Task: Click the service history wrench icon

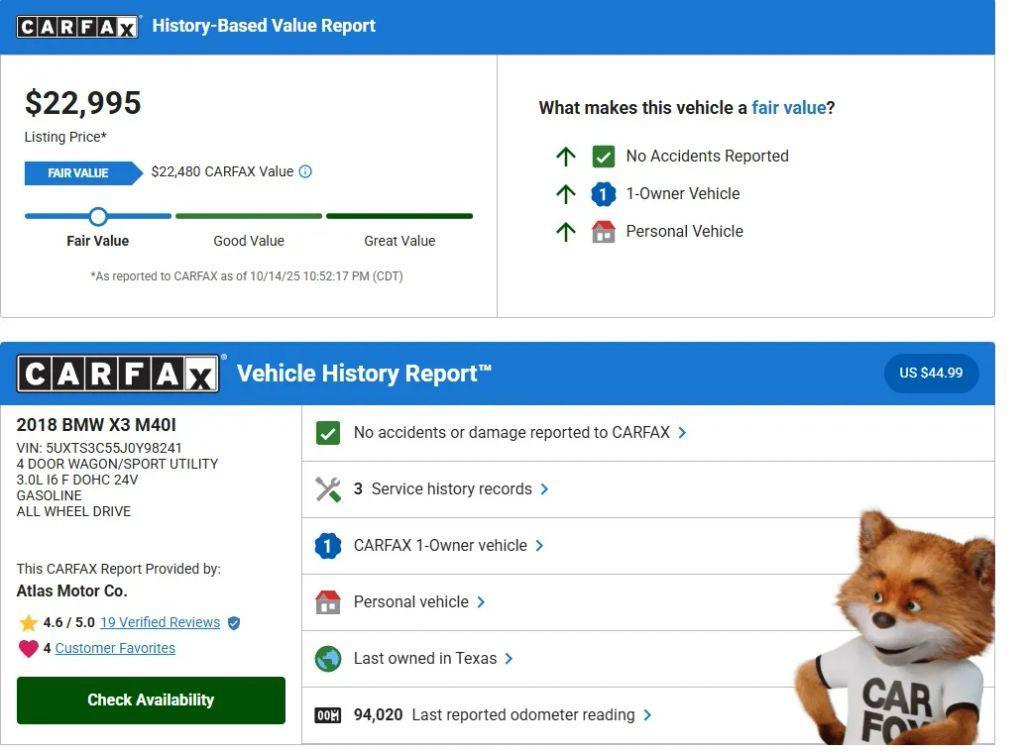Action: (328, 489)
